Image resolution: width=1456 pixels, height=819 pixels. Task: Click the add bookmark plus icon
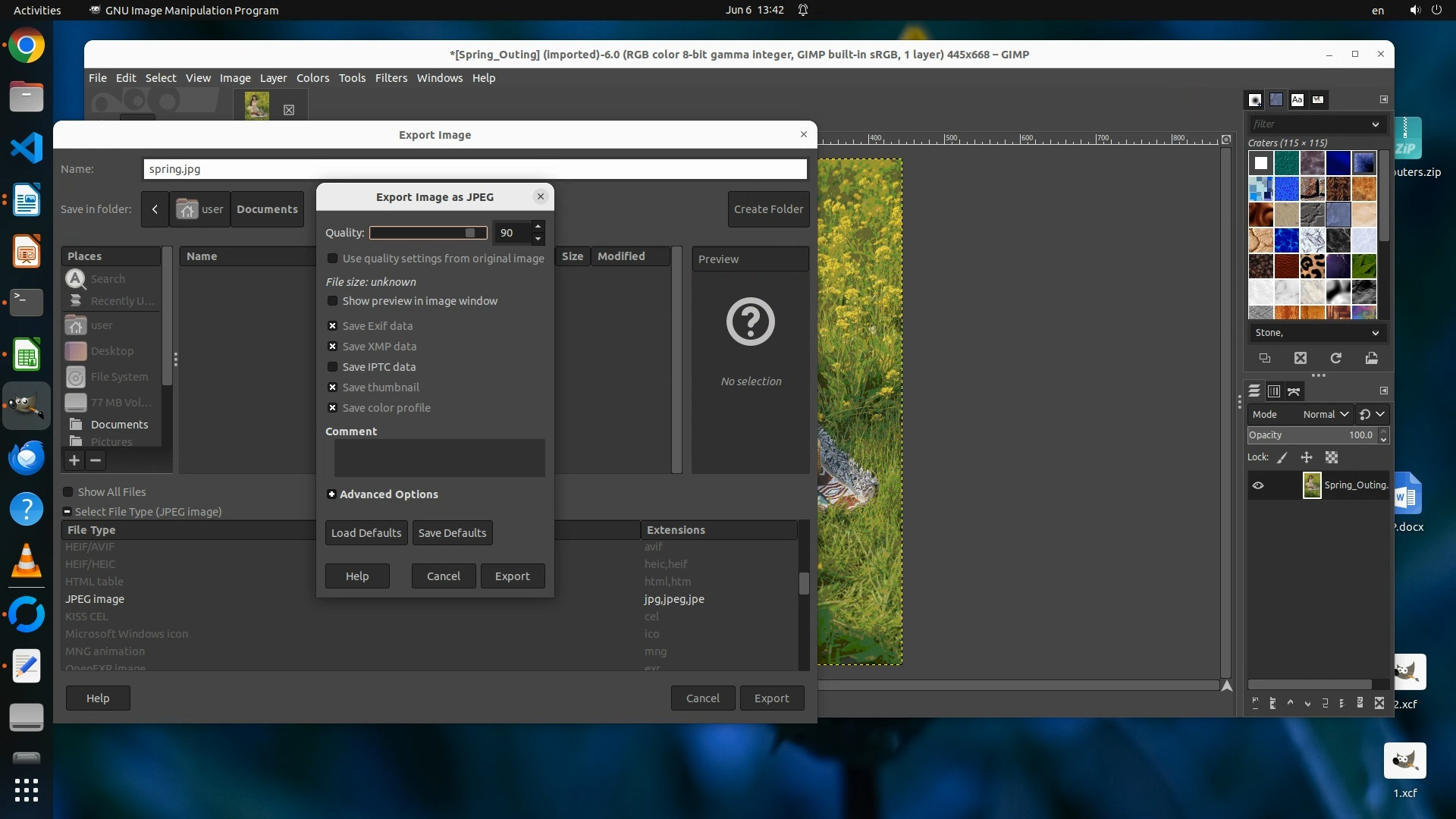[74, 460]
